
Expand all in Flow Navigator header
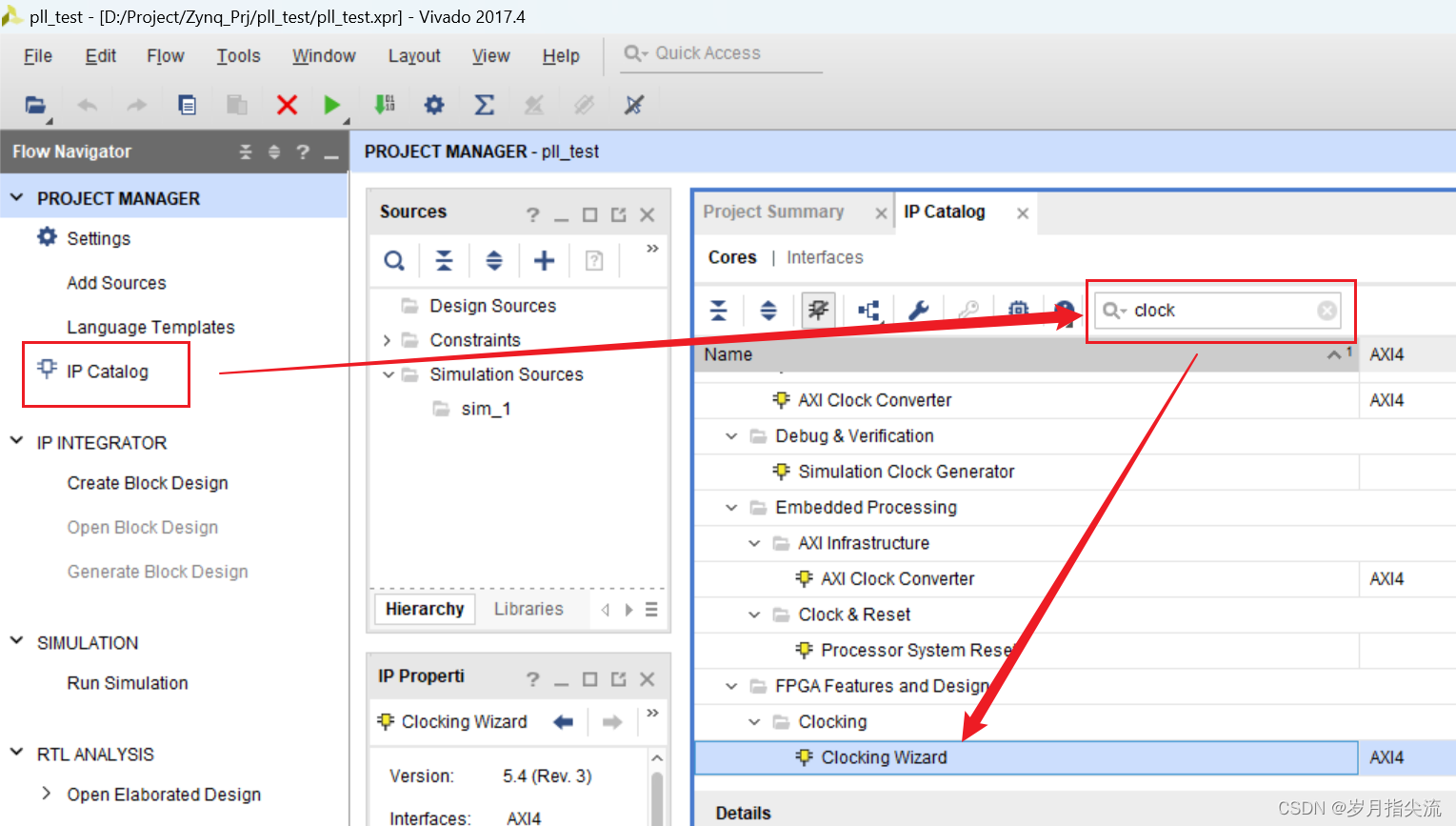tap(274, 151)
